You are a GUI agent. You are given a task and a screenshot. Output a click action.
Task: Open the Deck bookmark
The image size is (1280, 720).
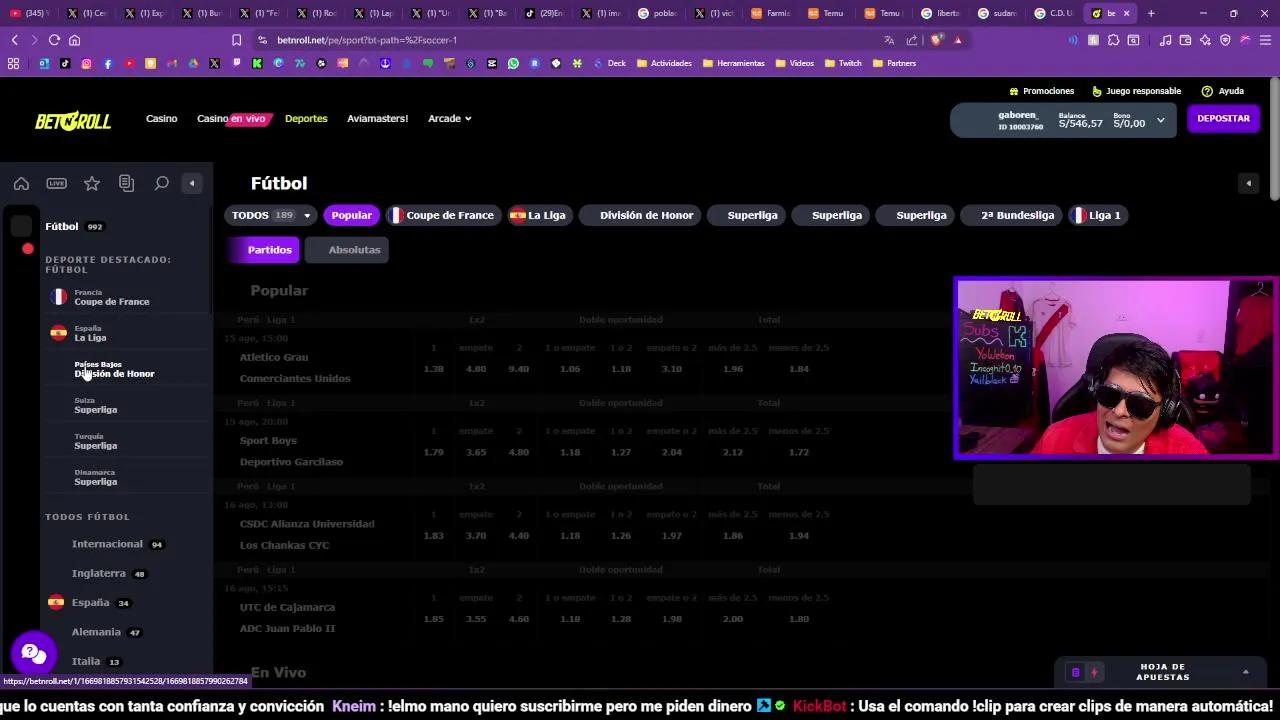tap(610, 63)
